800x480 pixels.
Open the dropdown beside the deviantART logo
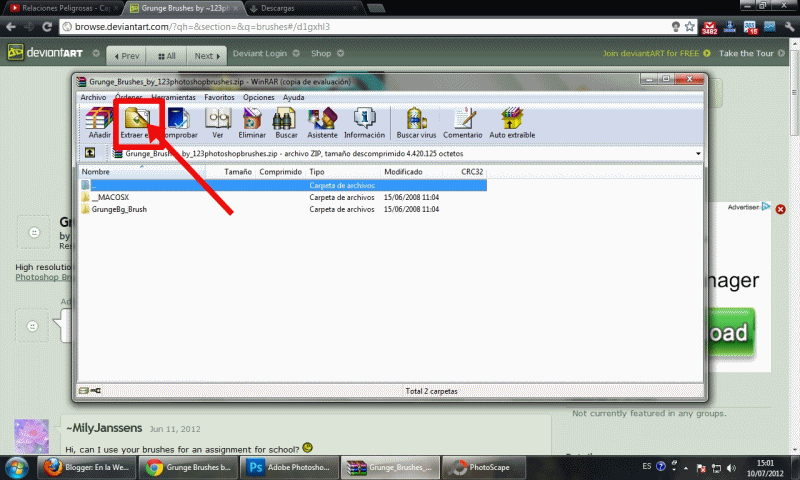click(x=95, y=53)
